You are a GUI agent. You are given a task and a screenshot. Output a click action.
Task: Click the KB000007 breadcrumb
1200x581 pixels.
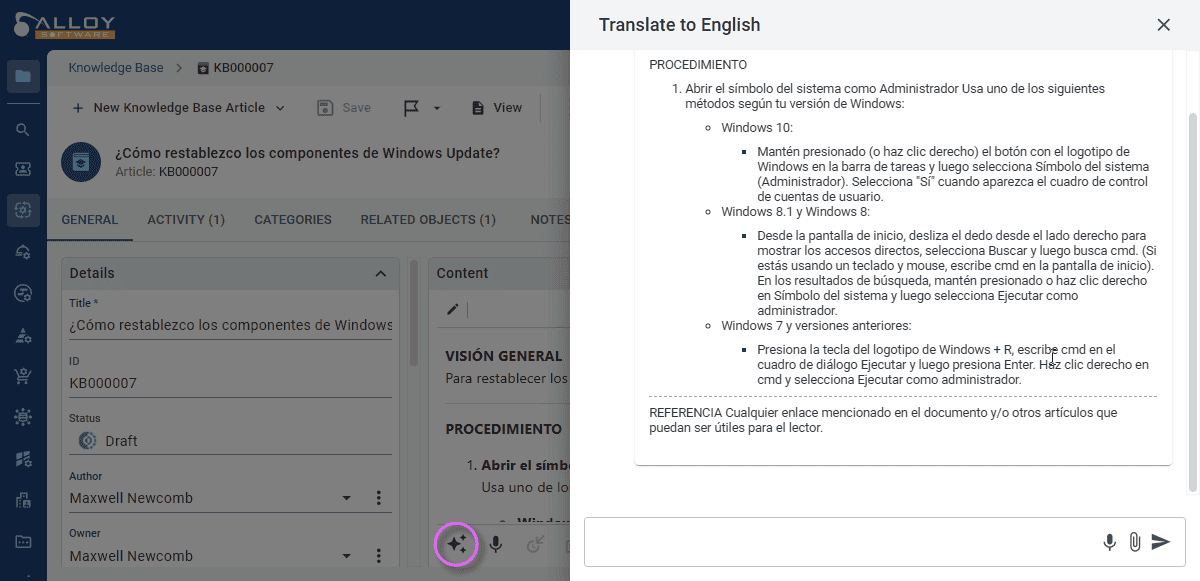[236, 68]
